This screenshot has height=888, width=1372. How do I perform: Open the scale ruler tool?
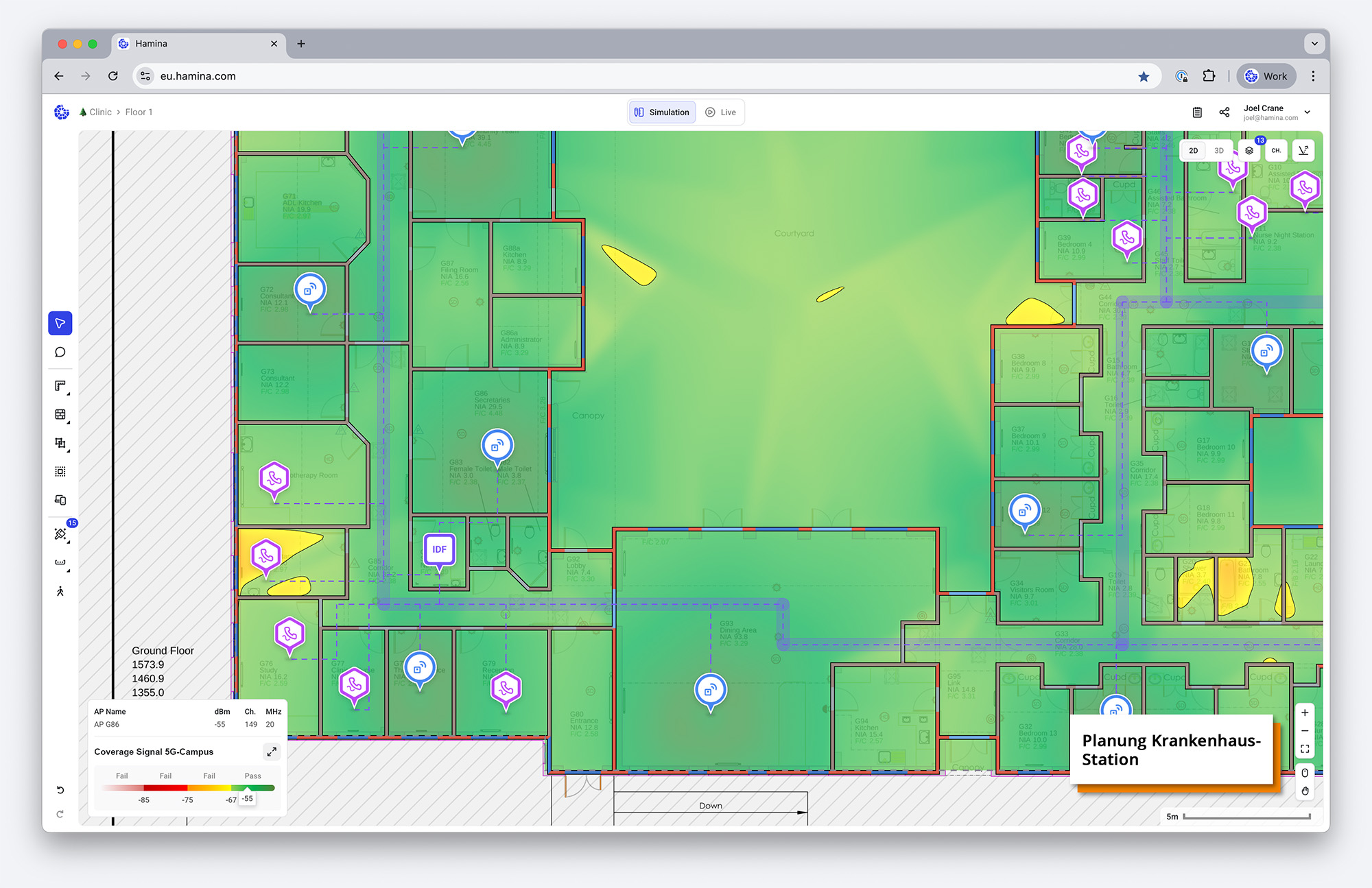coord(60,562)
